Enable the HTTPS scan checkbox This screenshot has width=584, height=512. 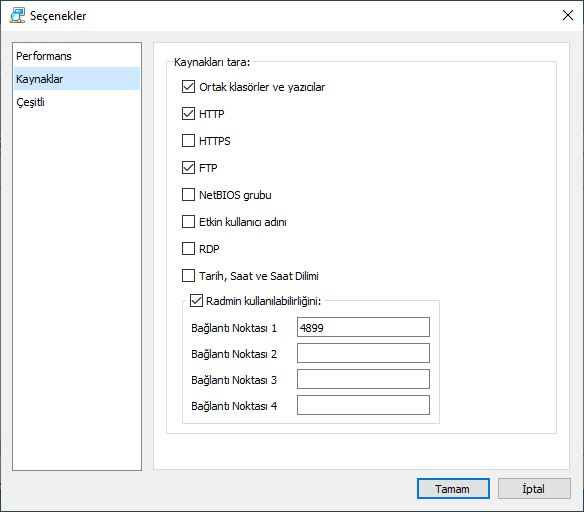pyautogui.click(x=188, y=141)
